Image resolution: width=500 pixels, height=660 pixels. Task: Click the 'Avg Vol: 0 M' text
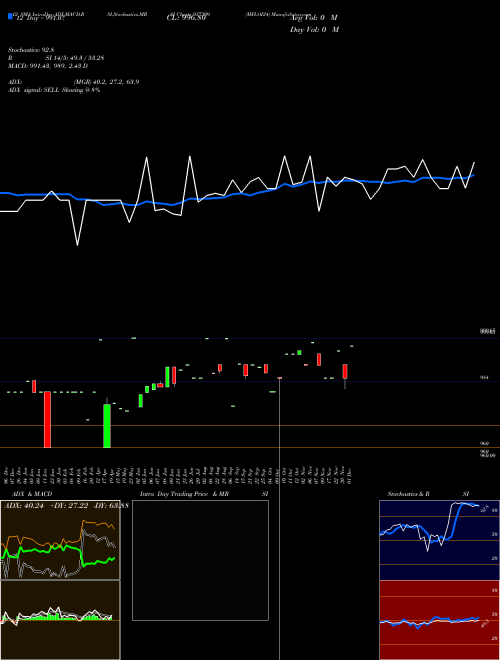pos(314,18)
